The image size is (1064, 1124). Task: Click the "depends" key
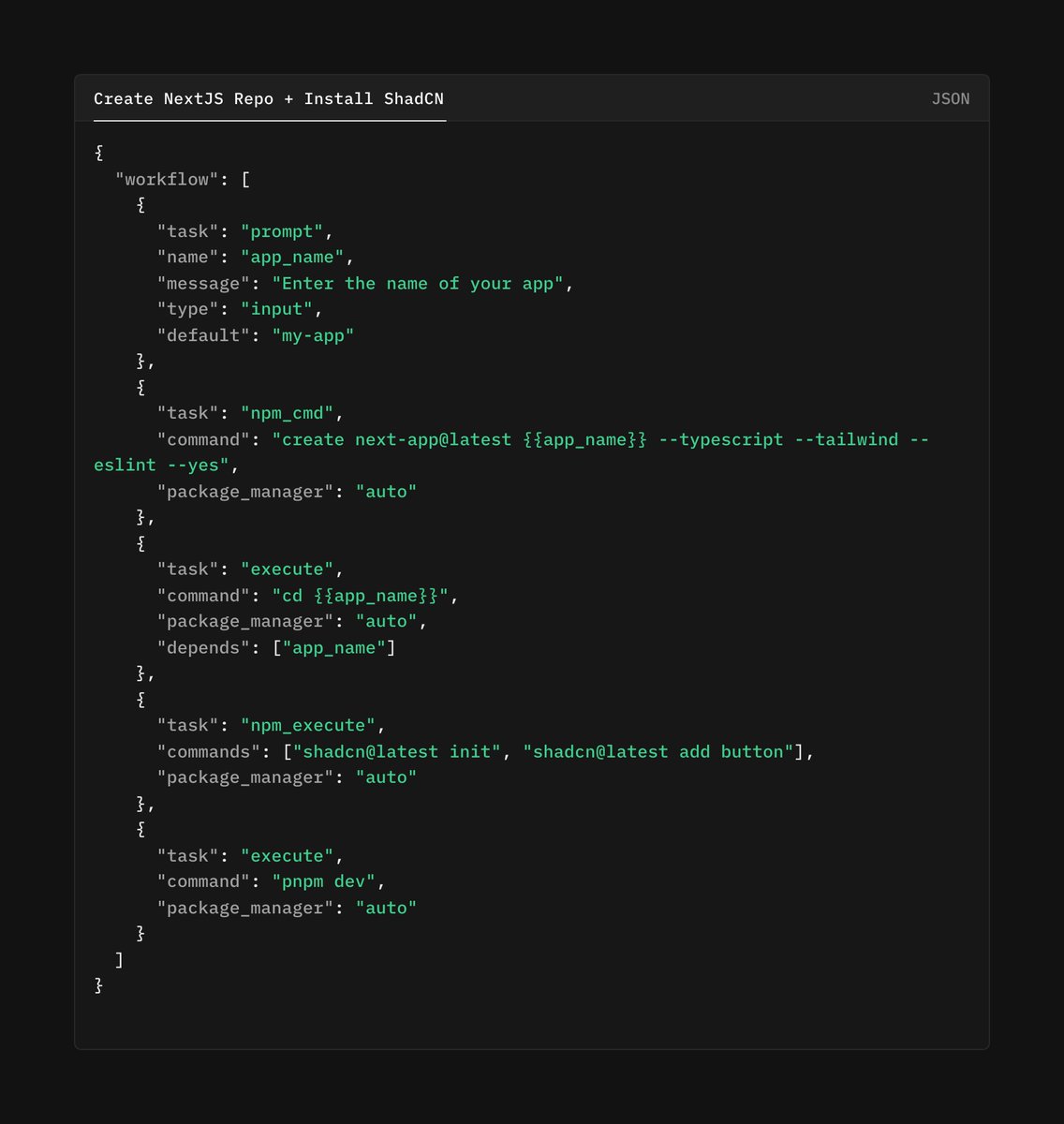[x=204, y=647]
